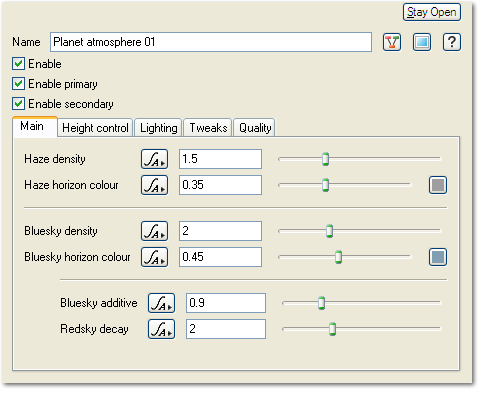Open the Lighting tab
Image resolution: width=485 pixels, height=396 pixels.
click(x=158, y=128)
